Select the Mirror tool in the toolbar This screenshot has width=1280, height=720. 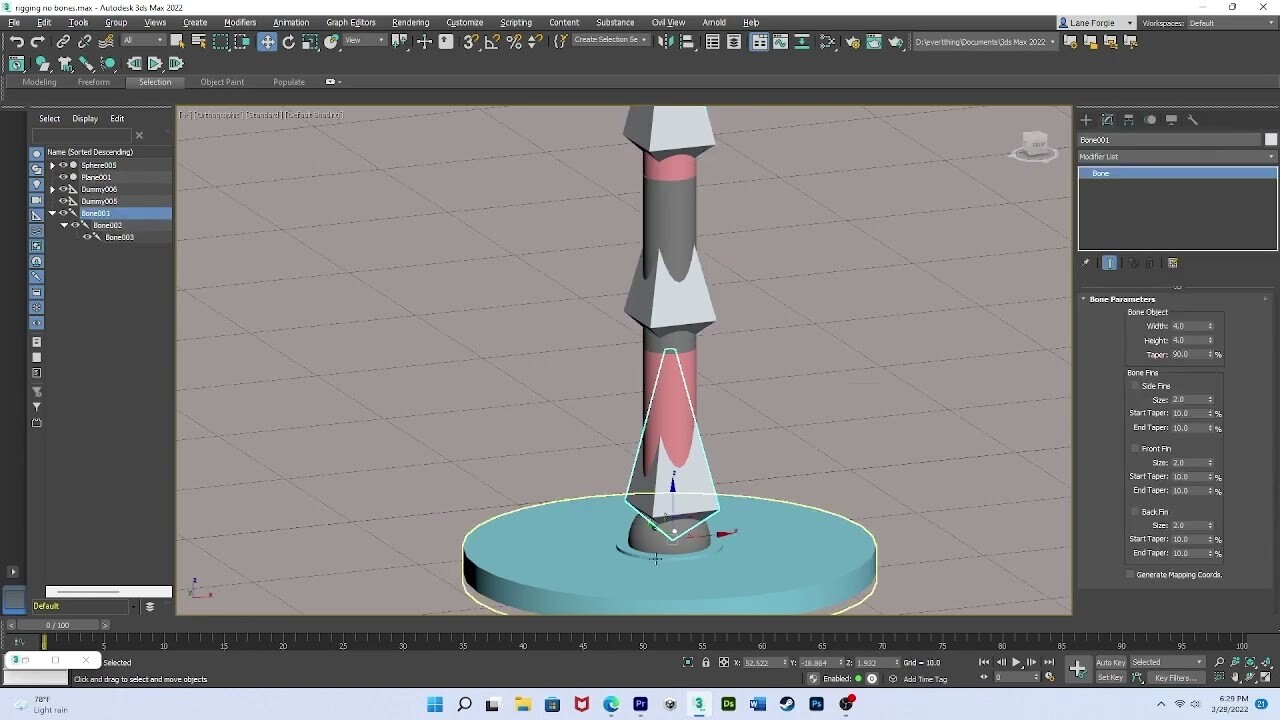[x=664, y=41]
